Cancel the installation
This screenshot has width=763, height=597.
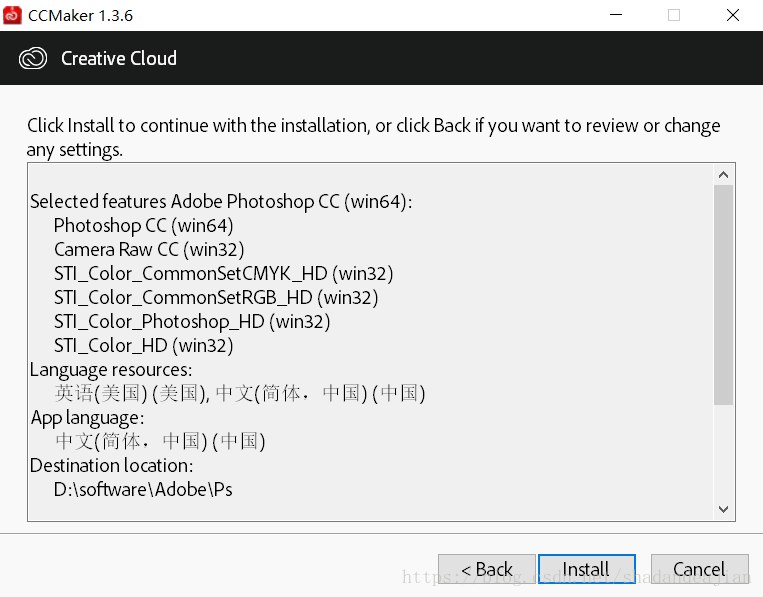700,569
